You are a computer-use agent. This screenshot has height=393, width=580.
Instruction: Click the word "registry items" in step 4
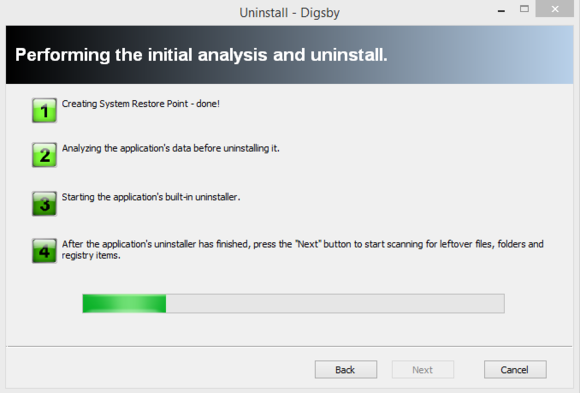pyautogui.click(x=91, y=255)
